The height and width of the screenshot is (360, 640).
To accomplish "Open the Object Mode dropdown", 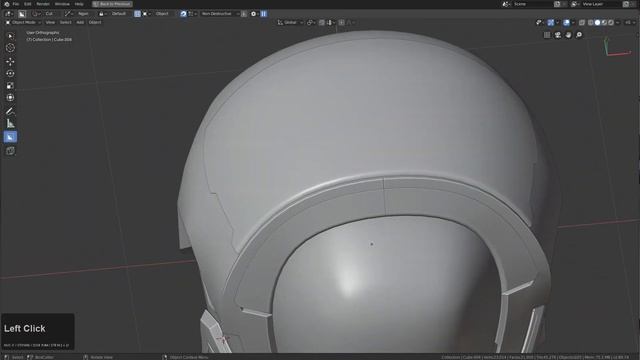I will [x=23, y=22].
